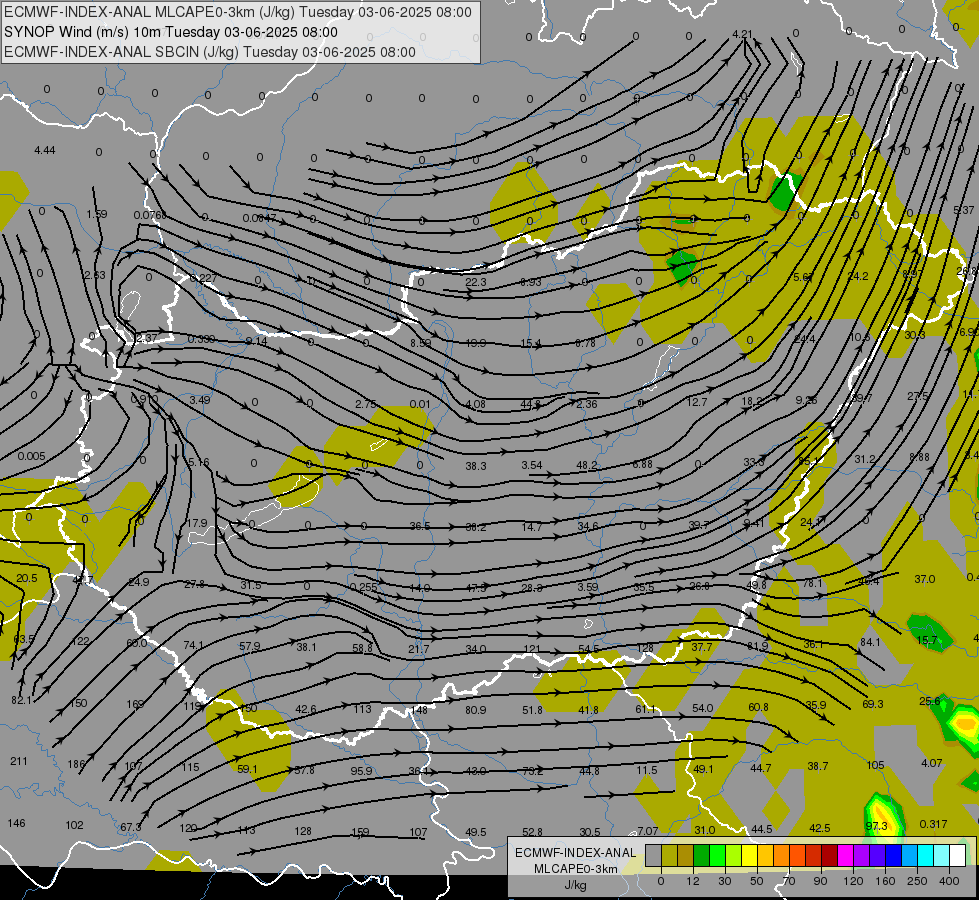Click the value 95.9 on the map
This screenshot has width=979, height=900.
point(362,771)
